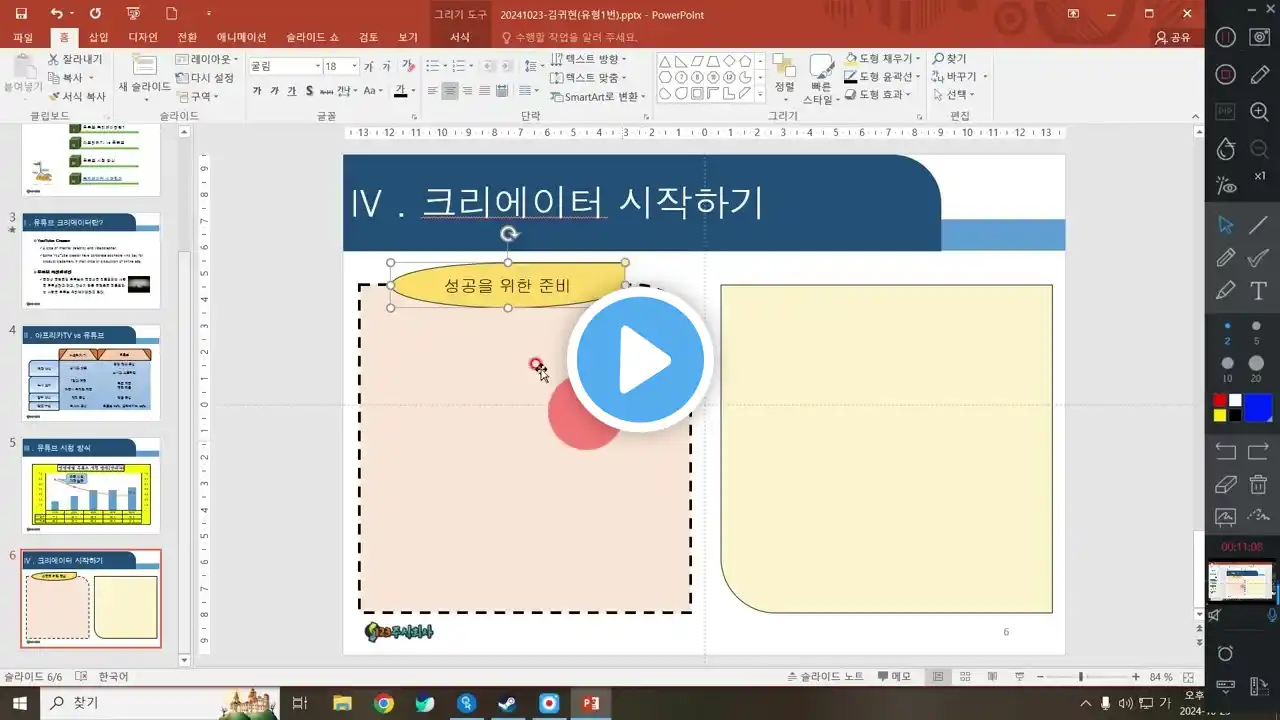1280x720 pixels.
Task: Select the recorder's arrow cursor tool
Action: [x=1226, y=224]
